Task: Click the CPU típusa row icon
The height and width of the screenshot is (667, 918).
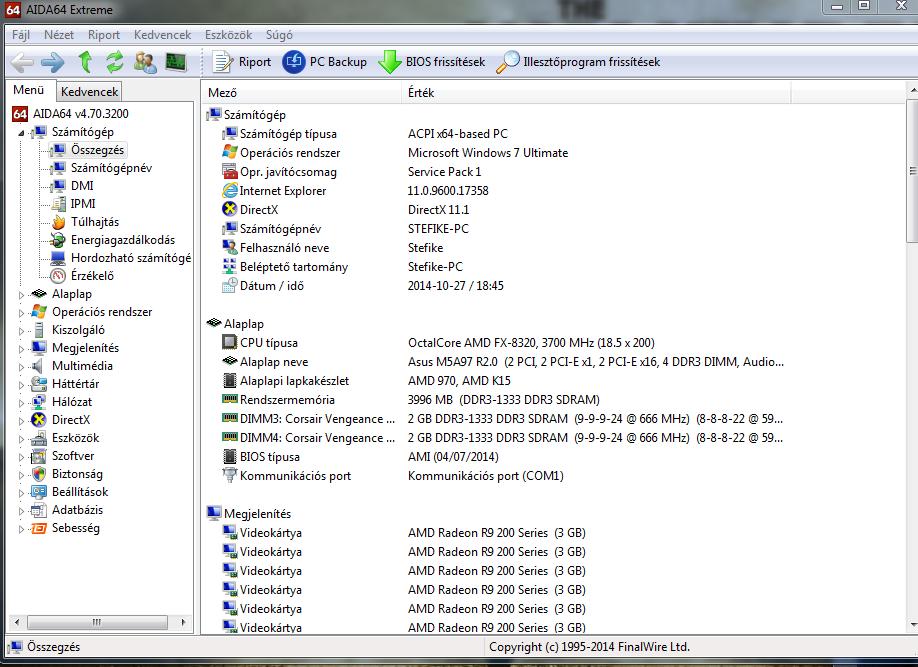Action: click(230, 343)
